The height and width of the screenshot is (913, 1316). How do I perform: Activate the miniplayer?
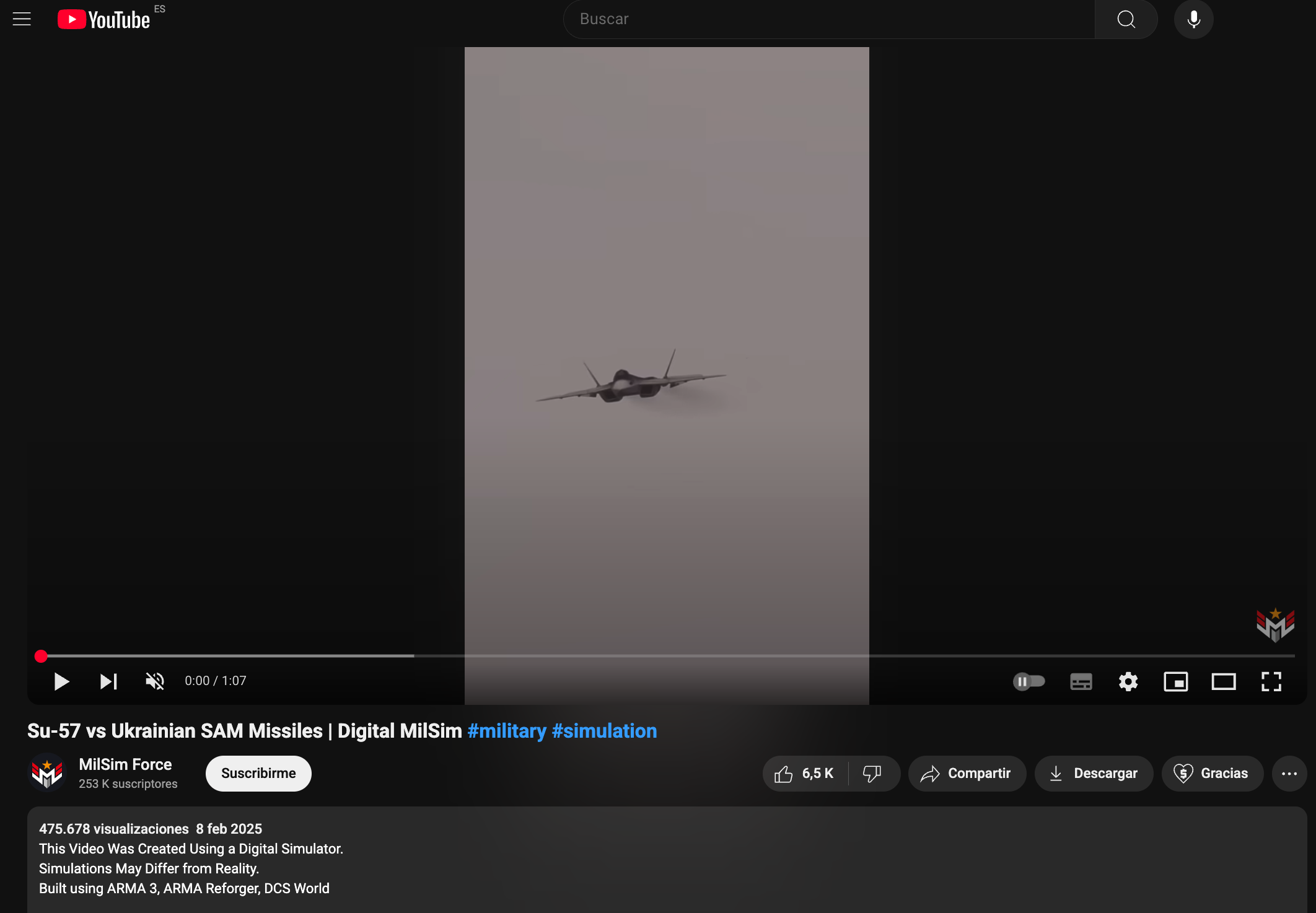coord(1176,681)
